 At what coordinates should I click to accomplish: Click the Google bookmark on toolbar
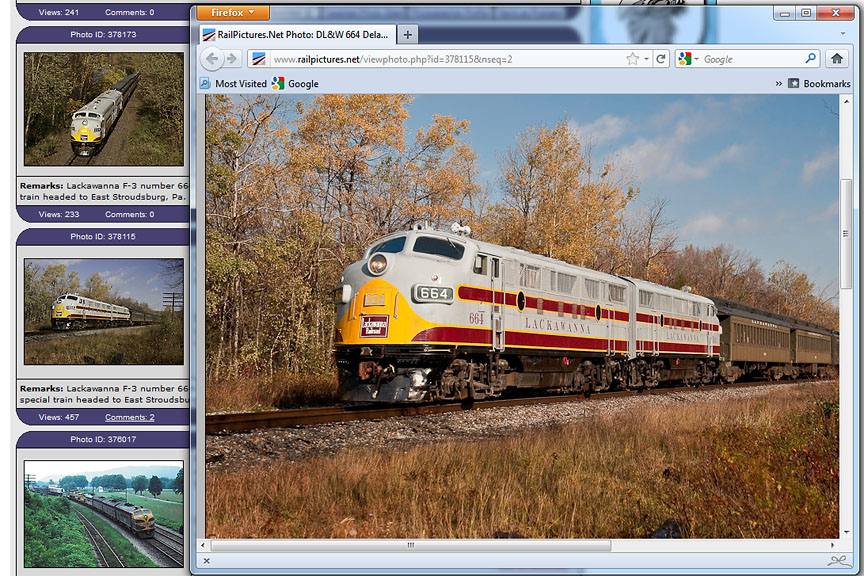(295, 84)
